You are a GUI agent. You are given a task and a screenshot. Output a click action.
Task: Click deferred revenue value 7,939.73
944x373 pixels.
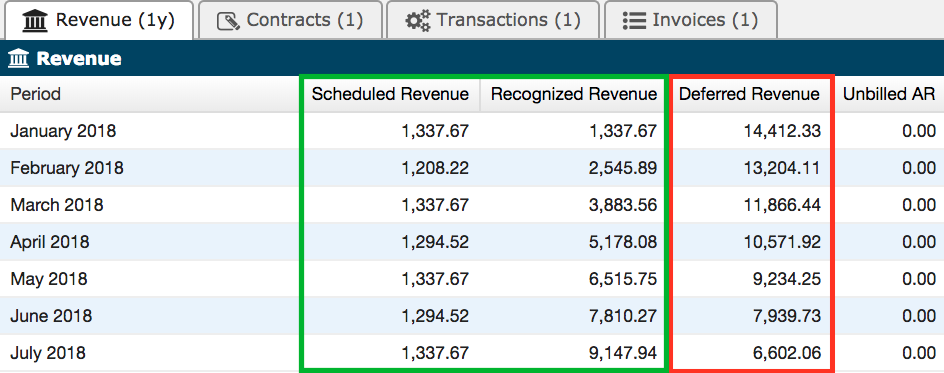tap(787, 316)
